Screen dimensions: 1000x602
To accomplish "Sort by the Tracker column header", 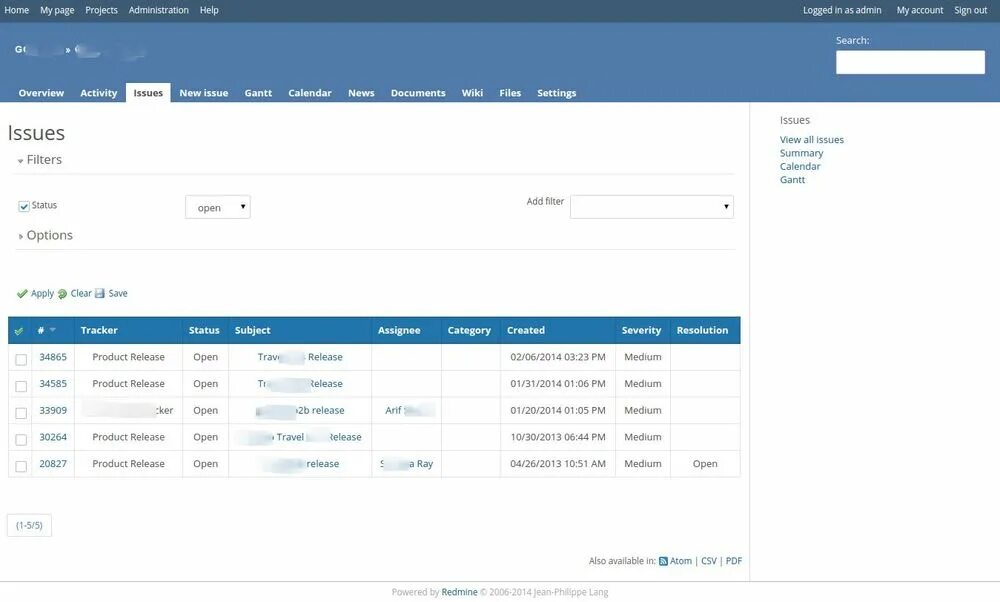I will (x=99, y=330).
